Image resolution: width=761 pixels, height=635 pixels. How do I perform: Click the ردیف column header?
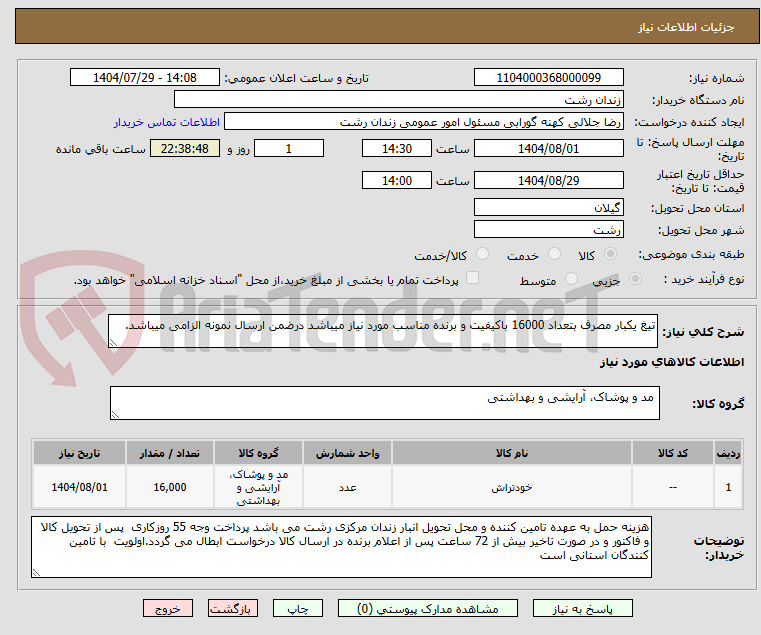(728, 453)
